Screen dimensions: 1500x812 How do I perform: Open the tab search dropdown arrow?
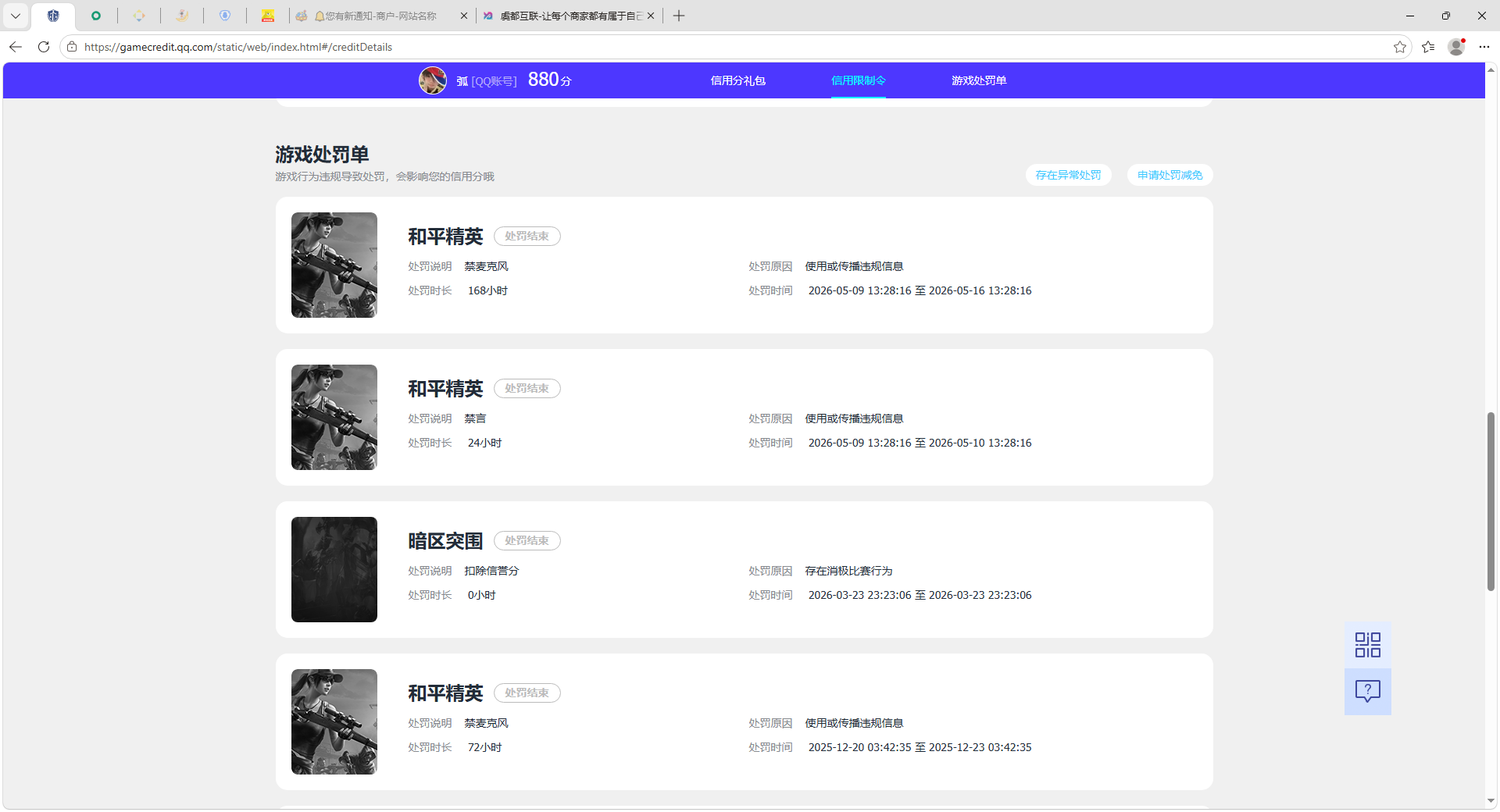coord(15,16)
